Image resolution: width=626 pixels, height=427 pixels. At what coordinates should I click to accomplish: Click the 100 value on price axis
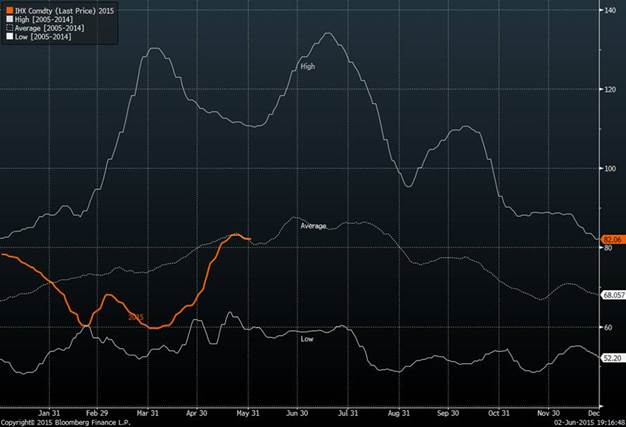[609, 168]
